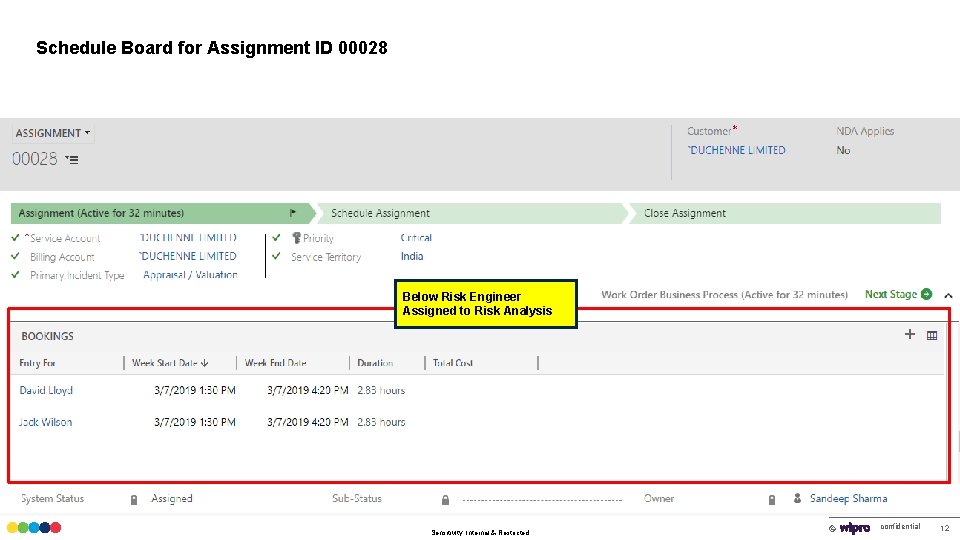Open Billing Account value DUCHENNE LIMITED
This screenshot has height=540, width=960.
[187, 256]
